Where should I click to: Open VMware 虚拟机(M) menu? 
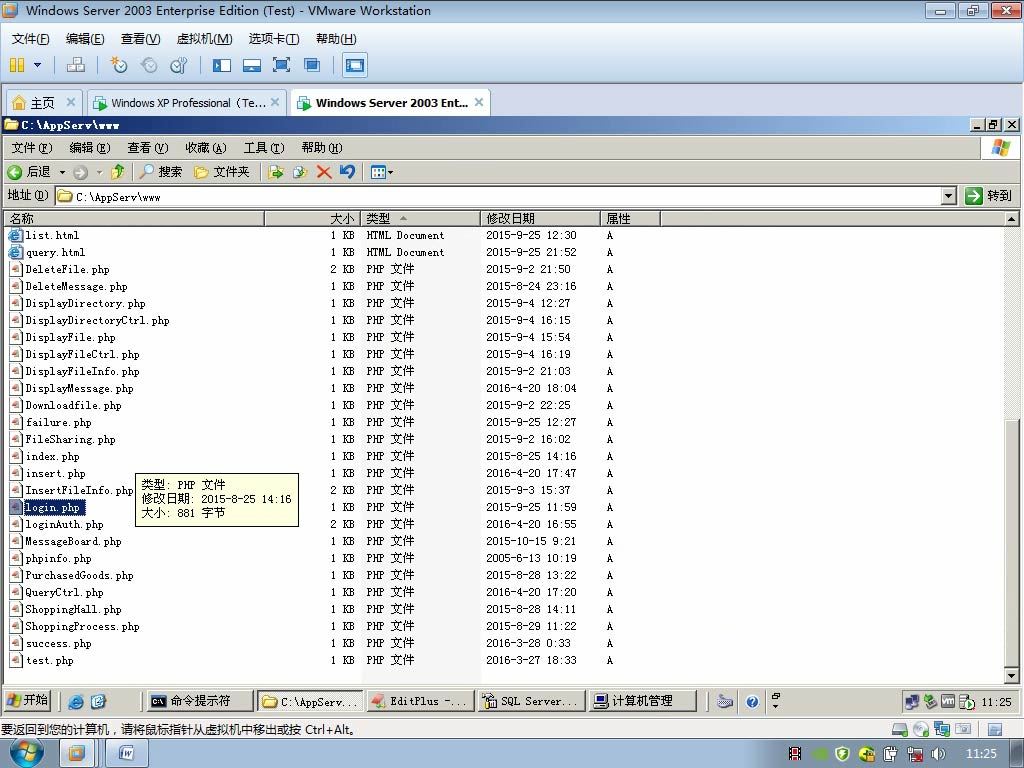point(204,39)
